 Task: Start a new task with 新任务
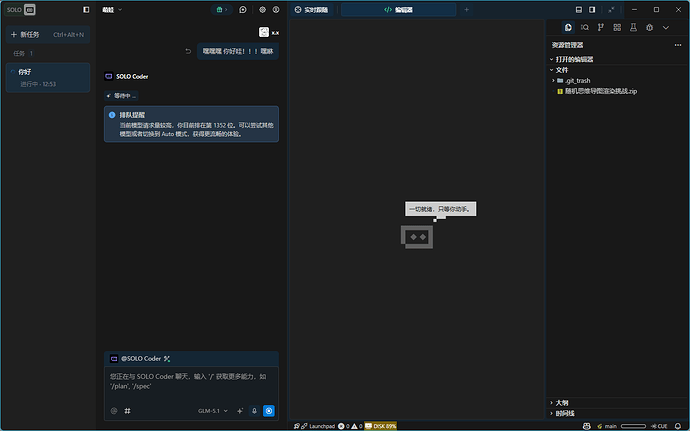pyautogui.click(x=48, y=34)
